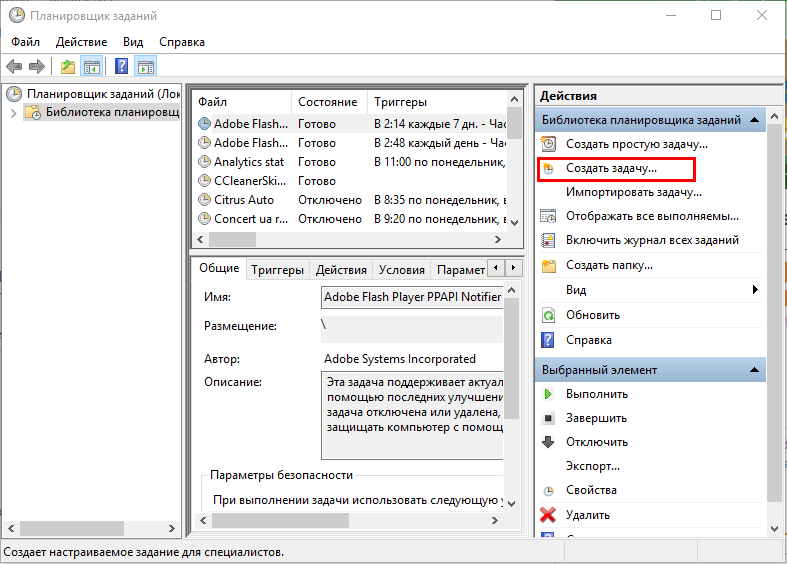Viewport: 787px width, 564px height.
Task: Click the Task Scheduler root clock icon in tree
Action: pos(14,94)
